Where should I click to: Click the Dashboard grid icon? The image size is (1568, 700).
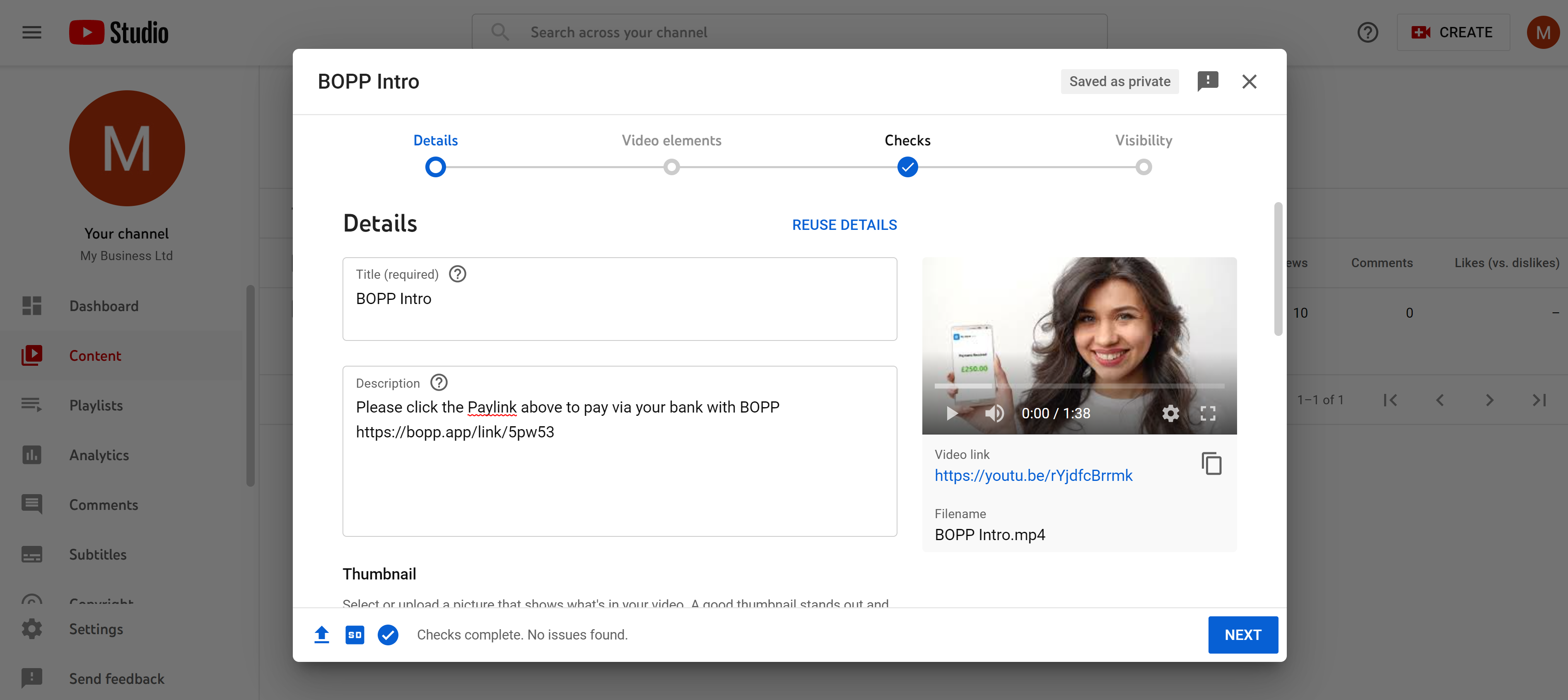click(31, 306)
